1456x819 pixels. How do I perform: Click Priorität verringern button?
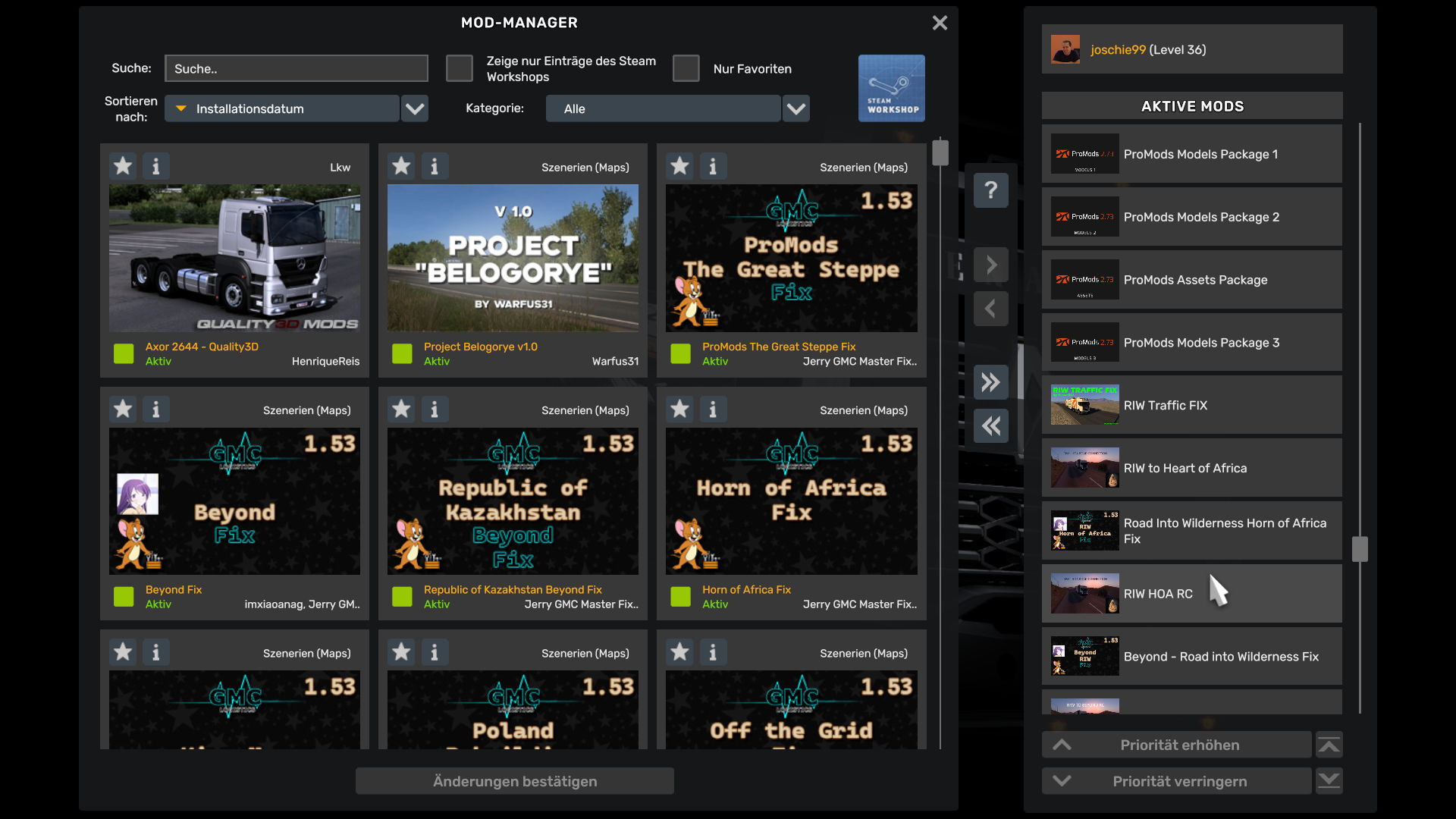click(x=1177, y=781)
